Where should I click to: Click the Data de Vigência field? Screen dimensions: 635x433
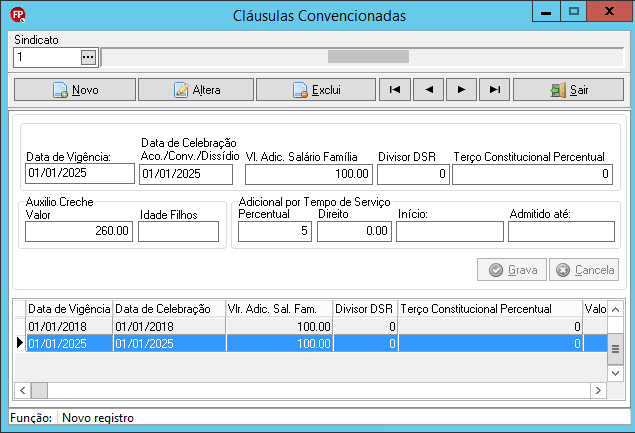pos(80,173)
